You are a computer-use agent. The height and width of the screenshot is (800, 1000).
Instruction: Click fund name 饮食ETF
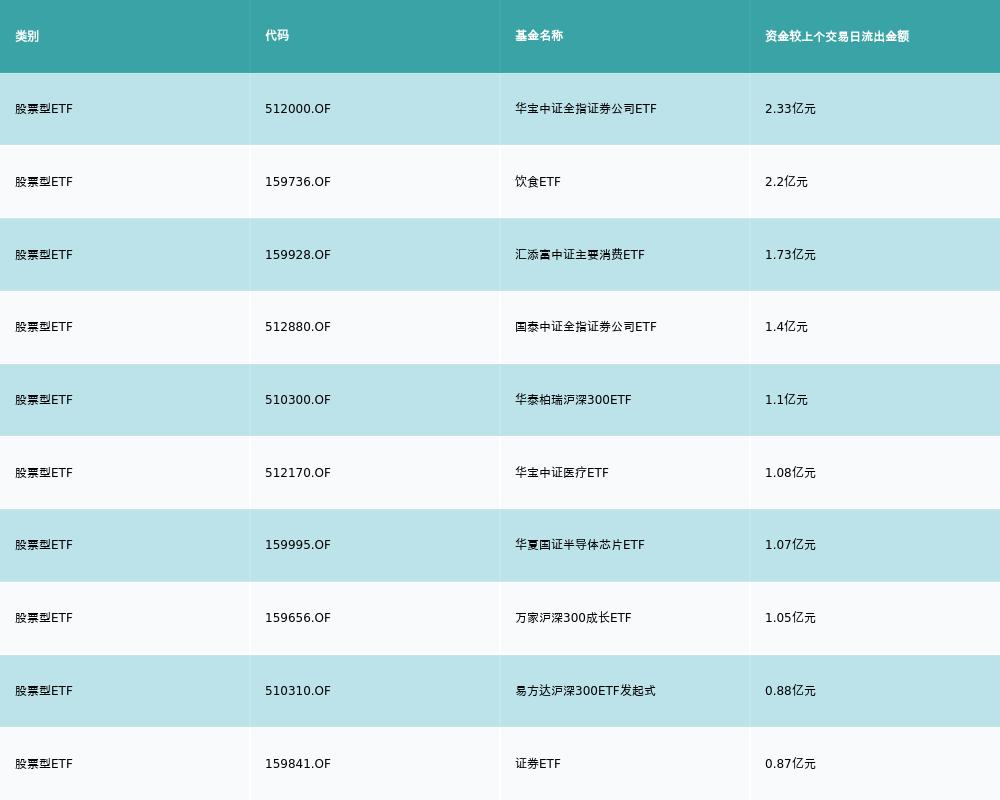pos(538,182)
